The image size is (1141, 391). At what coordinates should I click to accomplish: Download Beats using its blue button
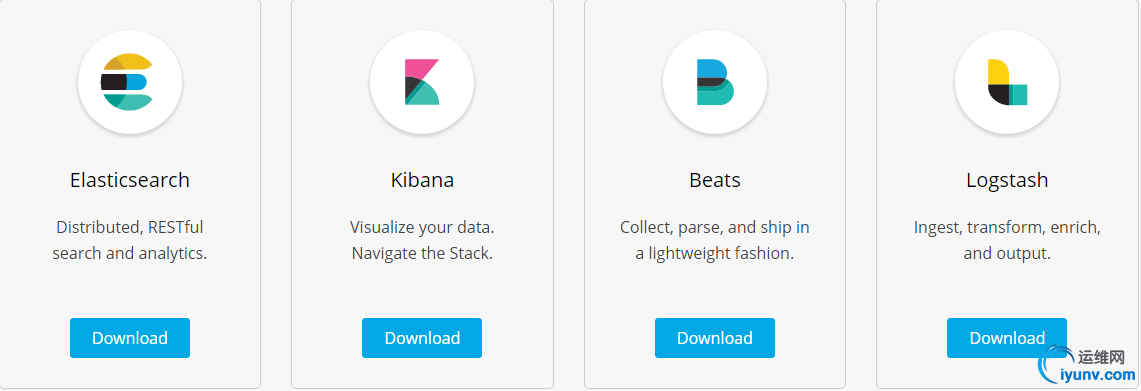(x=715, y=338)
